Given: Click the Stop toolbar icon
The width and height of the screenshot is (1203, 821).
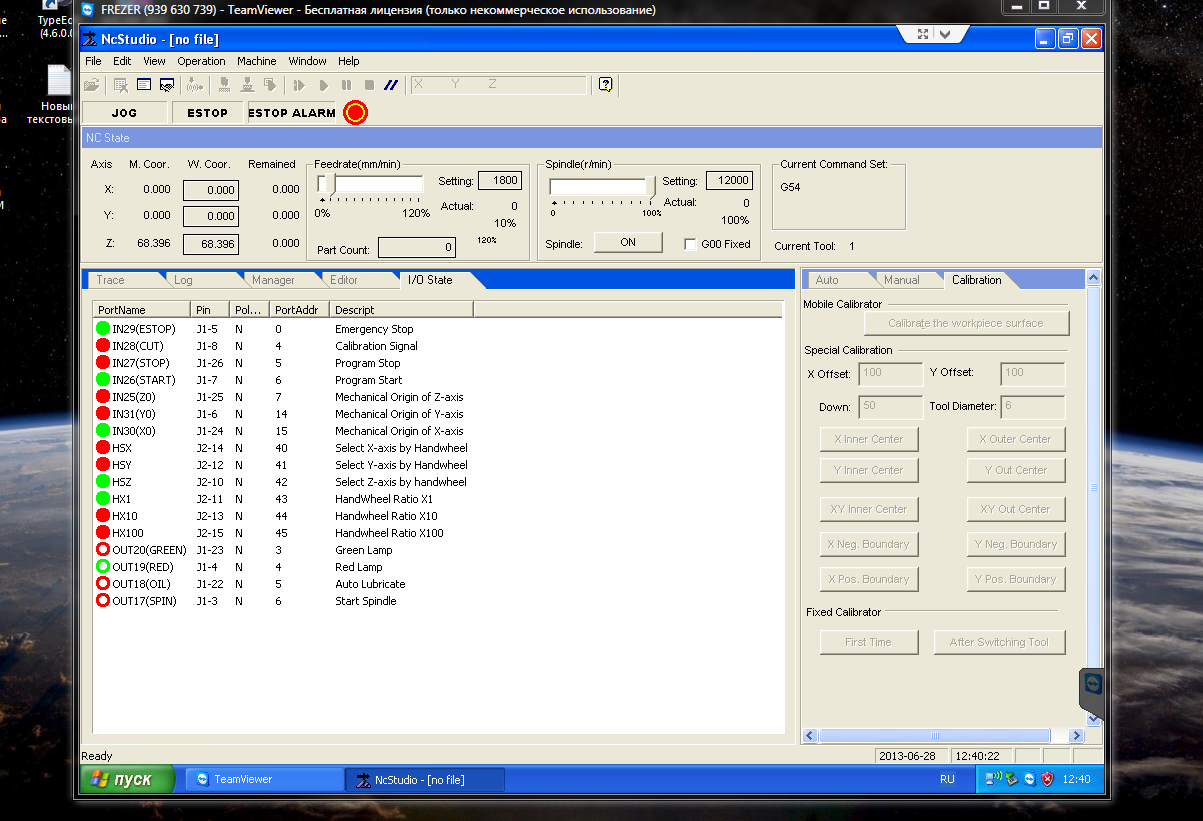Looking at the screenshot, I should pos(369,85).
